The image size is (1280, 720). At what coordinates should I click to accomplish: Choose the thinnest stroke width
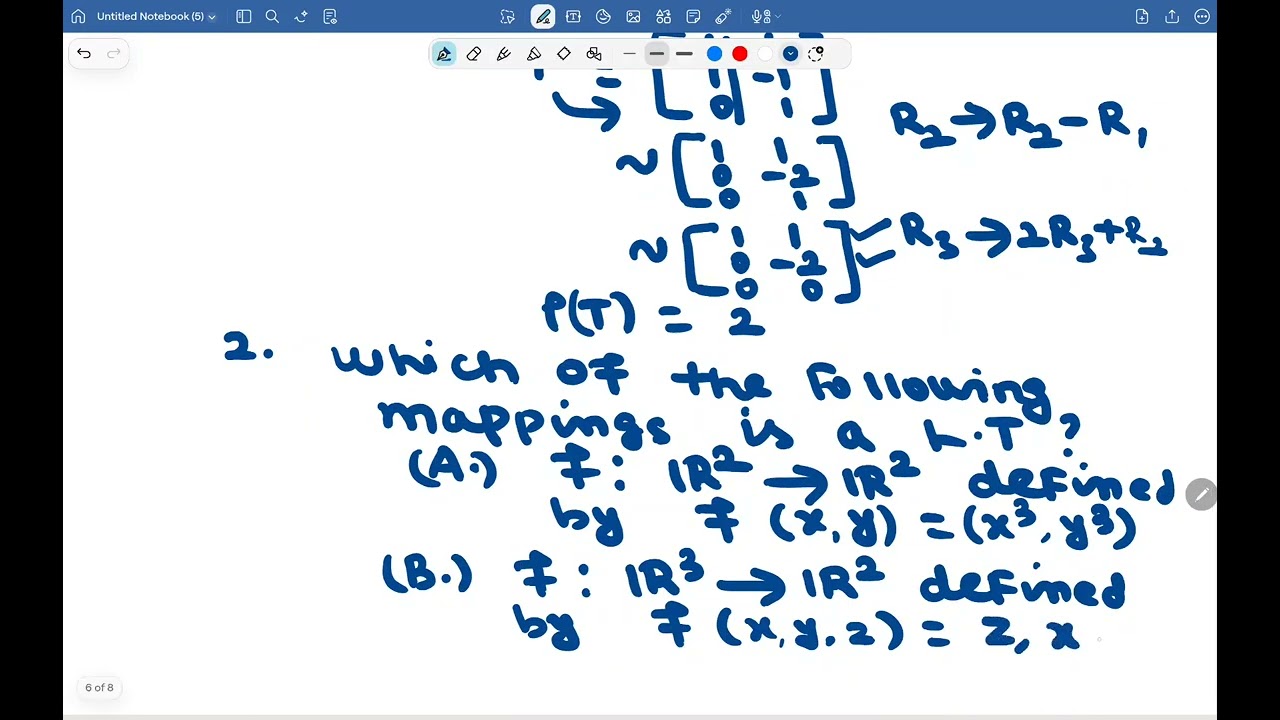[629, 53]
